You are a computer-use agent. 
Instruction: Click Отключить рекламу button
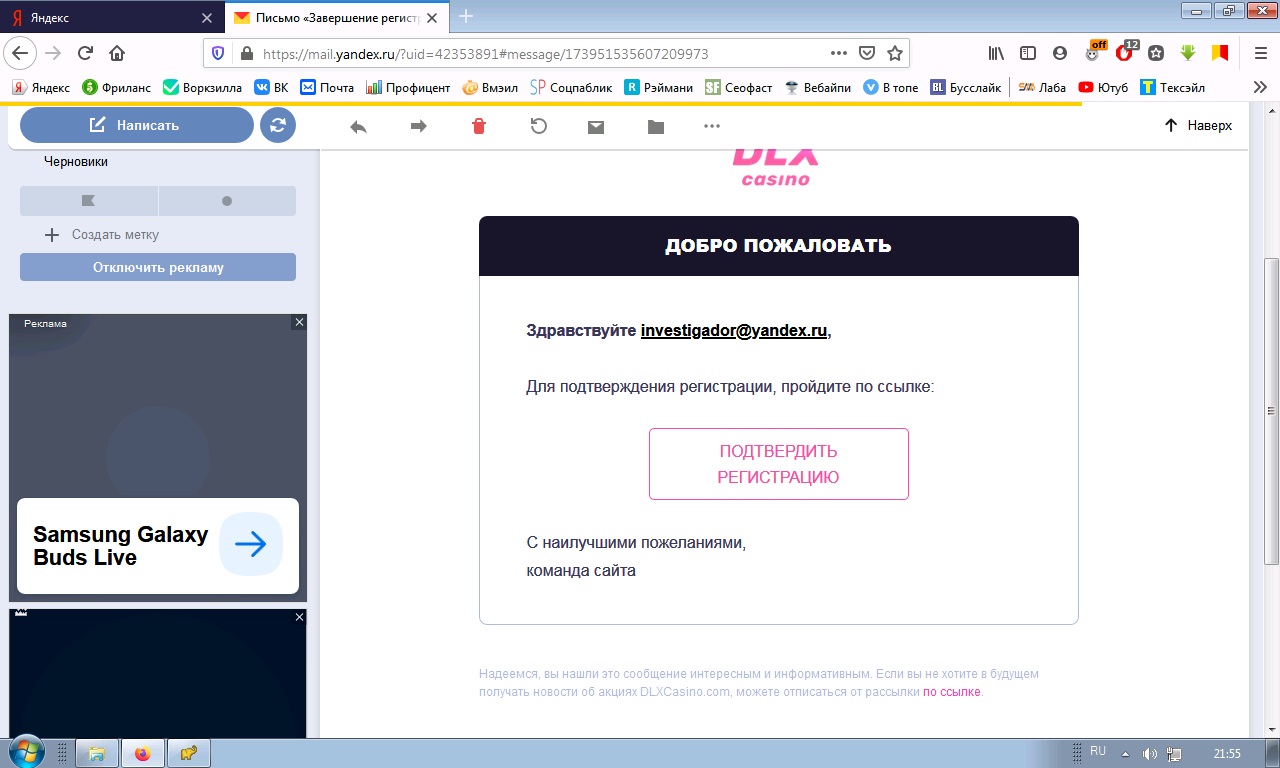158,267
